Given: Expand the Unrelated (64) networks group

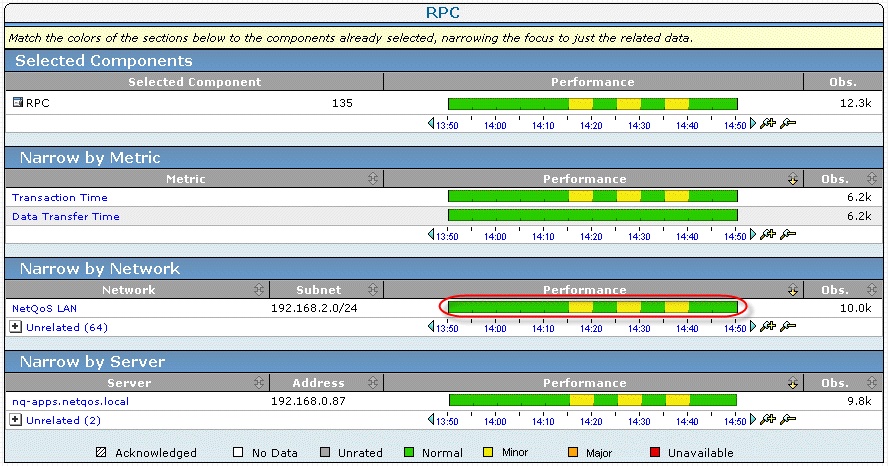Looking at the screenshot, I should 16,327.
